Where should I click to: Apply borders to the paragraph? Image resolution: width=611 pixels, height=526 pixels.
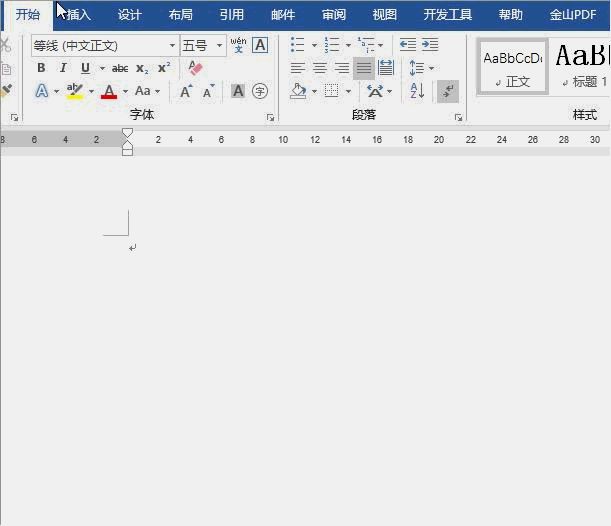coord(332,91)
